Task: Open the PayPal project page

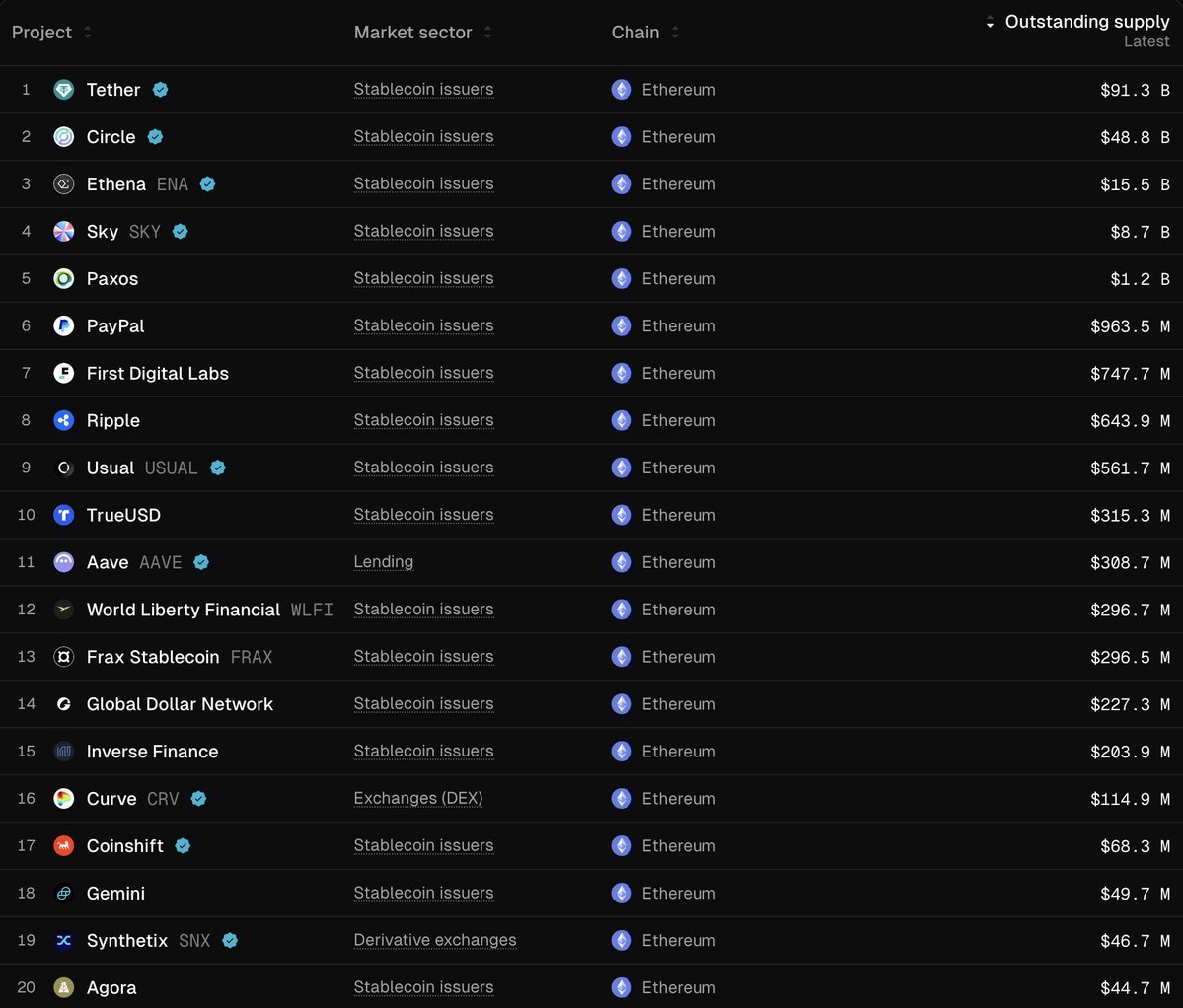Action: click(x=115, y=325)
